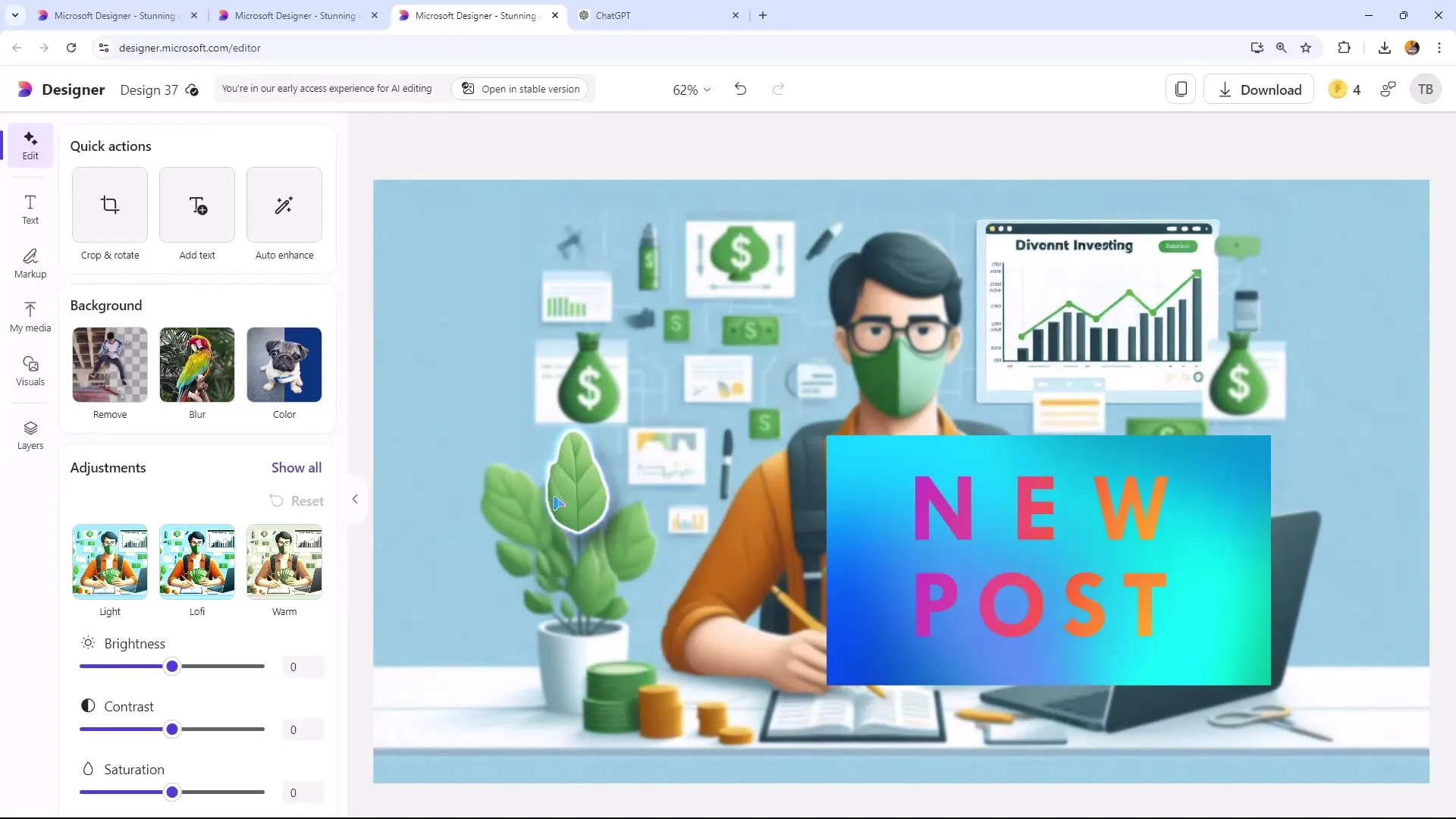This screenshot has width=1456, height=819.
Task: Expand the Show all adjustments
Action: click(297, 467)
